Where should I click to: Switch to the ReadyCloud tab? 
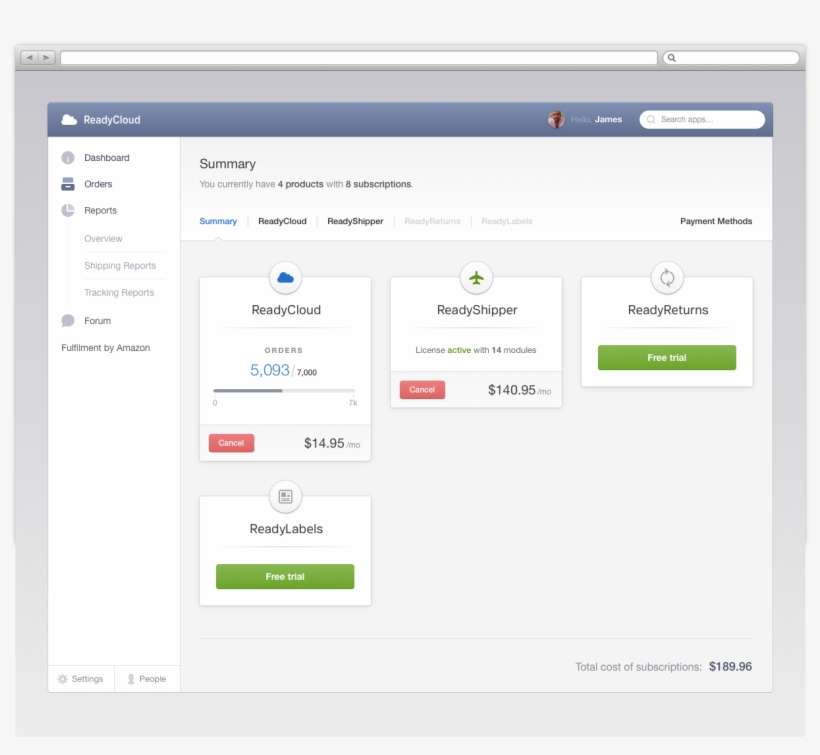point(282,221)
